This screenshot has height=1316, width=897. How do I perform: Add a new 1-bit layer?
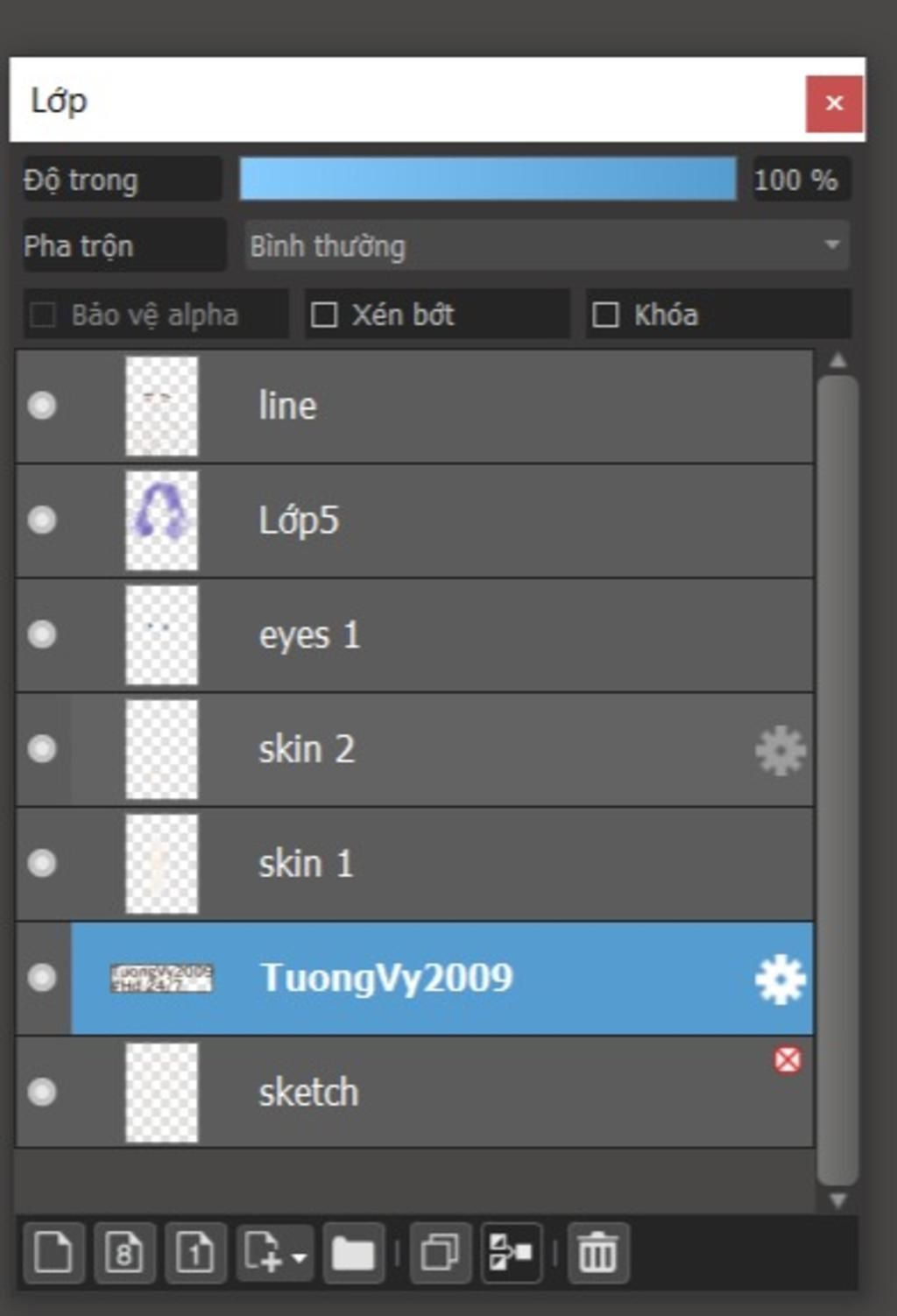[x=194, y=1252]
